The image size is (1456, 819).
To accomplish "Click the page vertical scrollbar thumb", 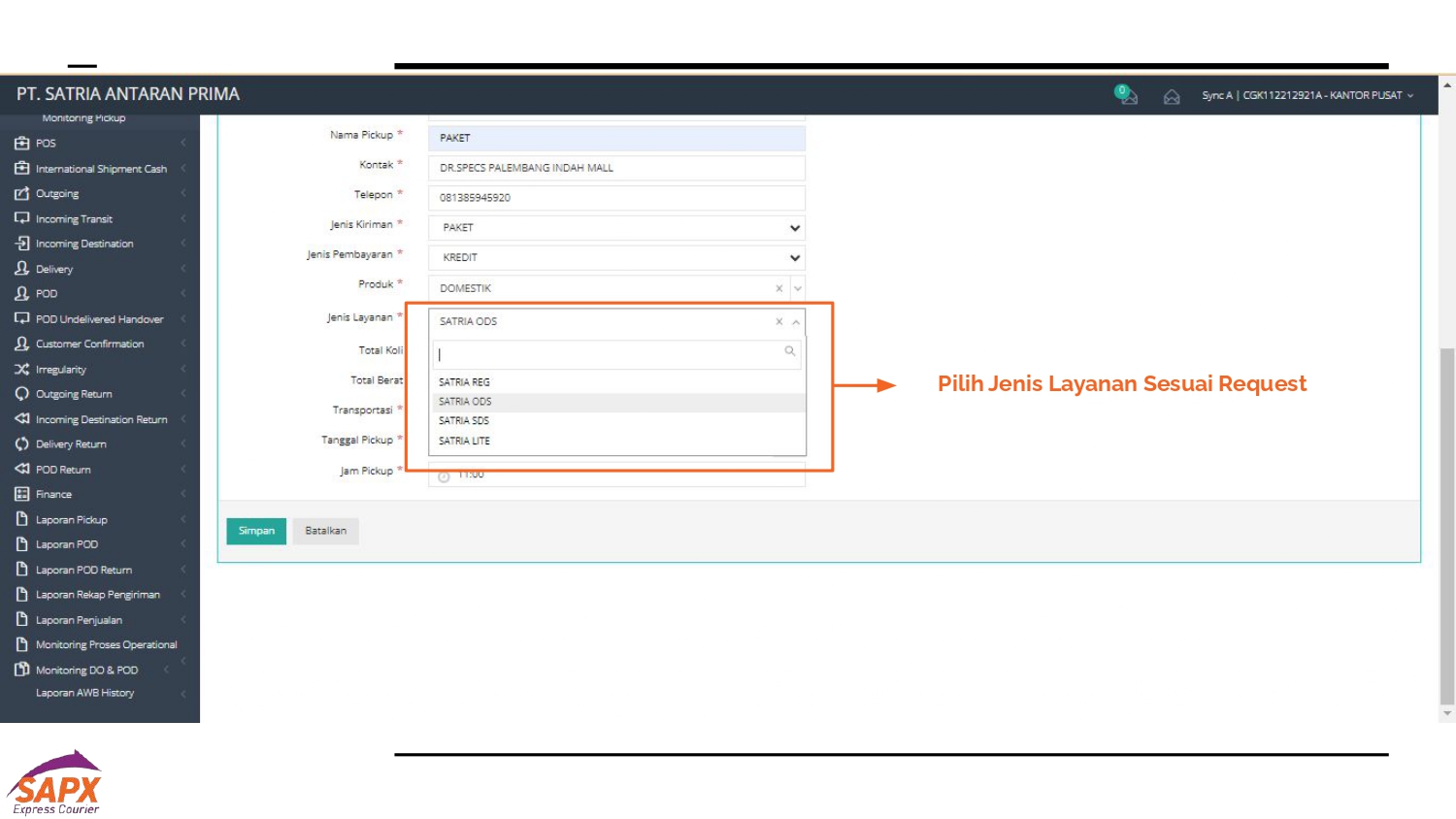I will coord(1447,524).
